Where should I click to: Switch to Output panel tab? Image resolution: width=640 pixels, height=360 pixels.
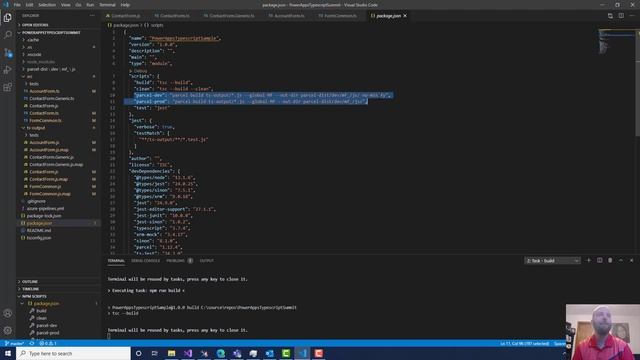(207, 260)
